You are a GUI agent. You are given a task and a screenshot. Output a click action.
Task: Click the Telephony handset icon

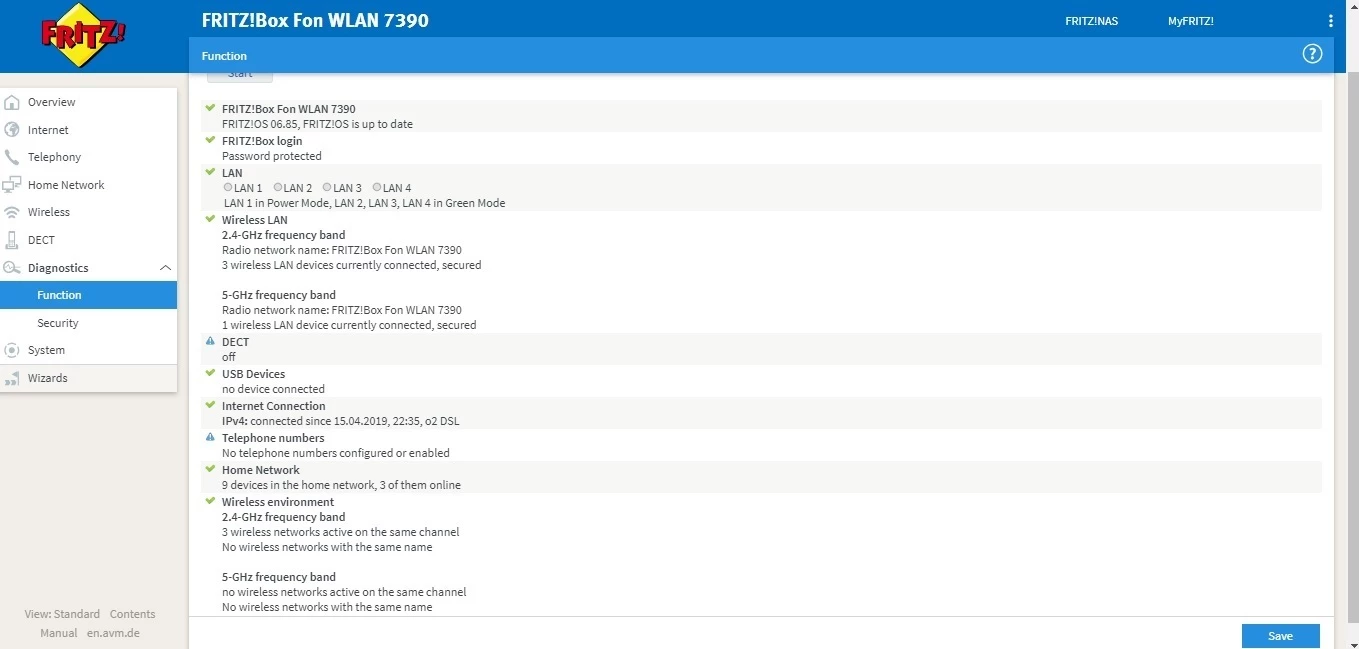click(x=12, y=157)
